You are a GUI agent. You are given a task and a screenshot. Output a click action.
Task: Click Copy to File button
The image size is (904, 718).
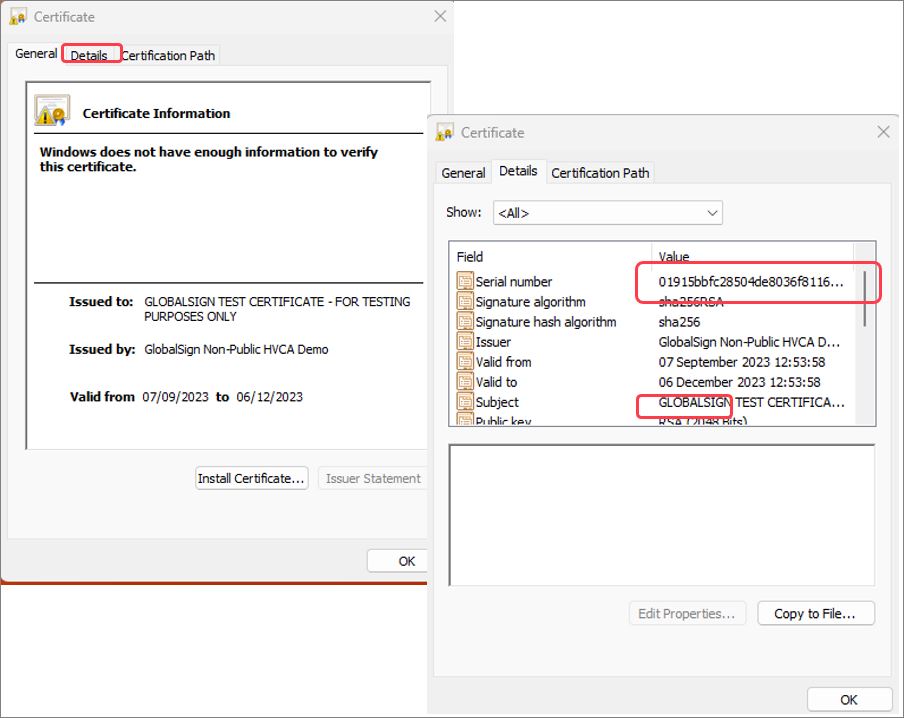[816, 612]
